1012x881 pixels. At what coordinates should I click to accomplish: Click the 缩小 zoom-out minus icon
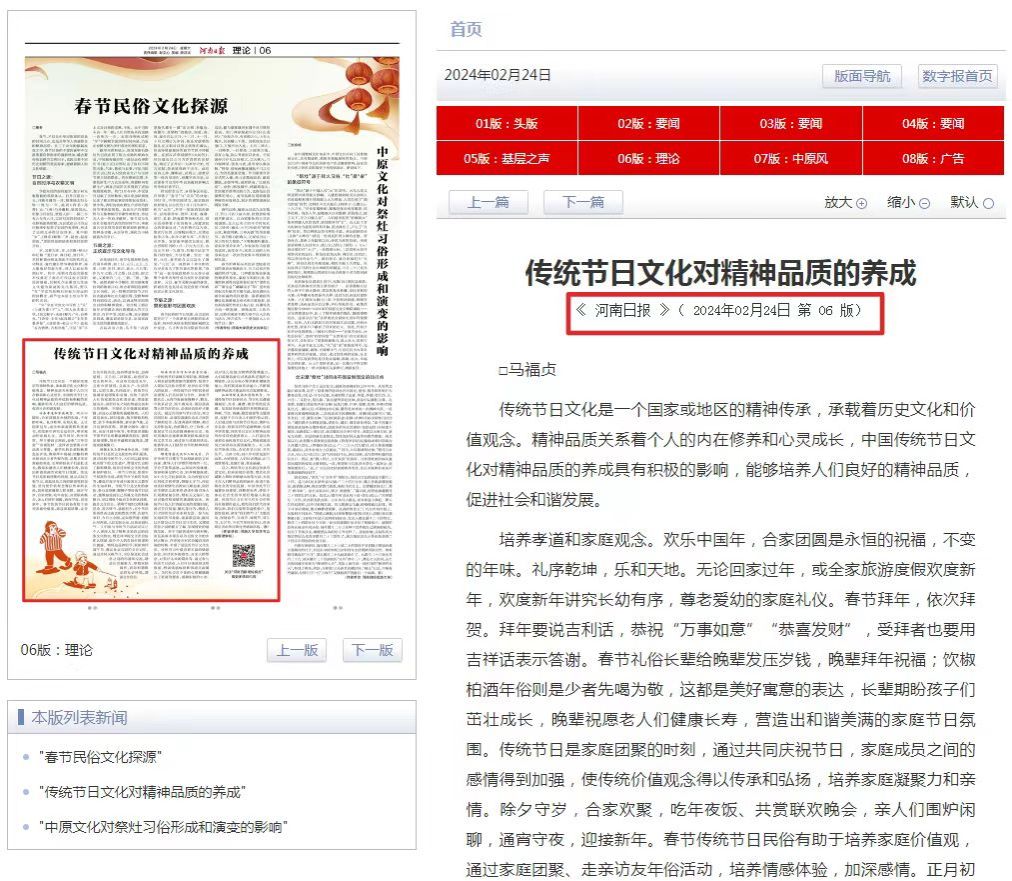point(924,203)
